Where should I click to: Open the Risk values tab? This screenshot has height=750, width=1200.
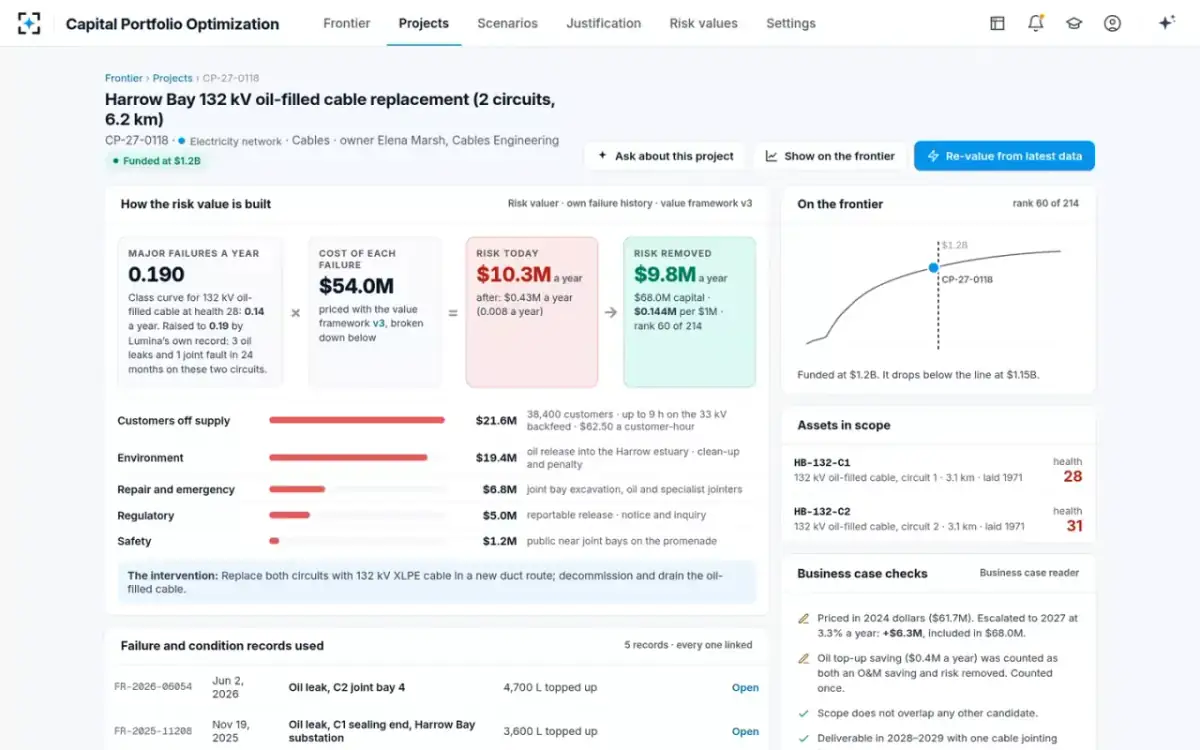[704, 23]
